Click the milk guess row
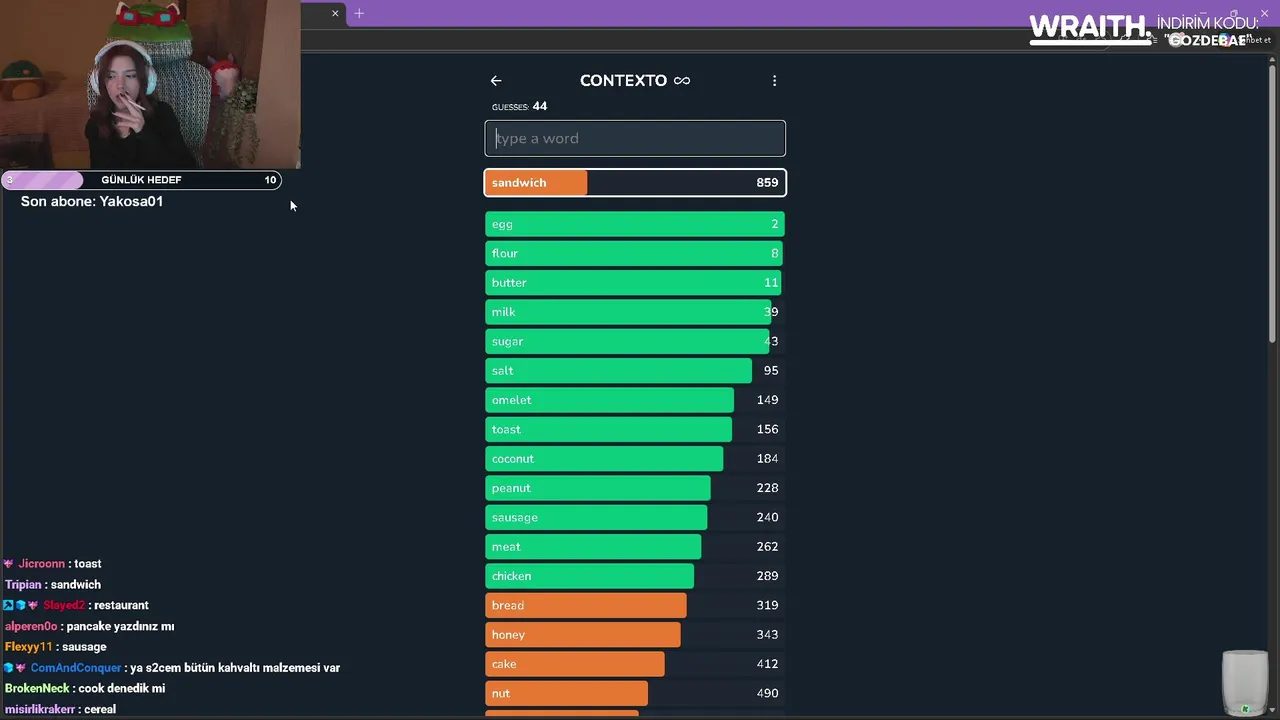 (x=635, y=312)
